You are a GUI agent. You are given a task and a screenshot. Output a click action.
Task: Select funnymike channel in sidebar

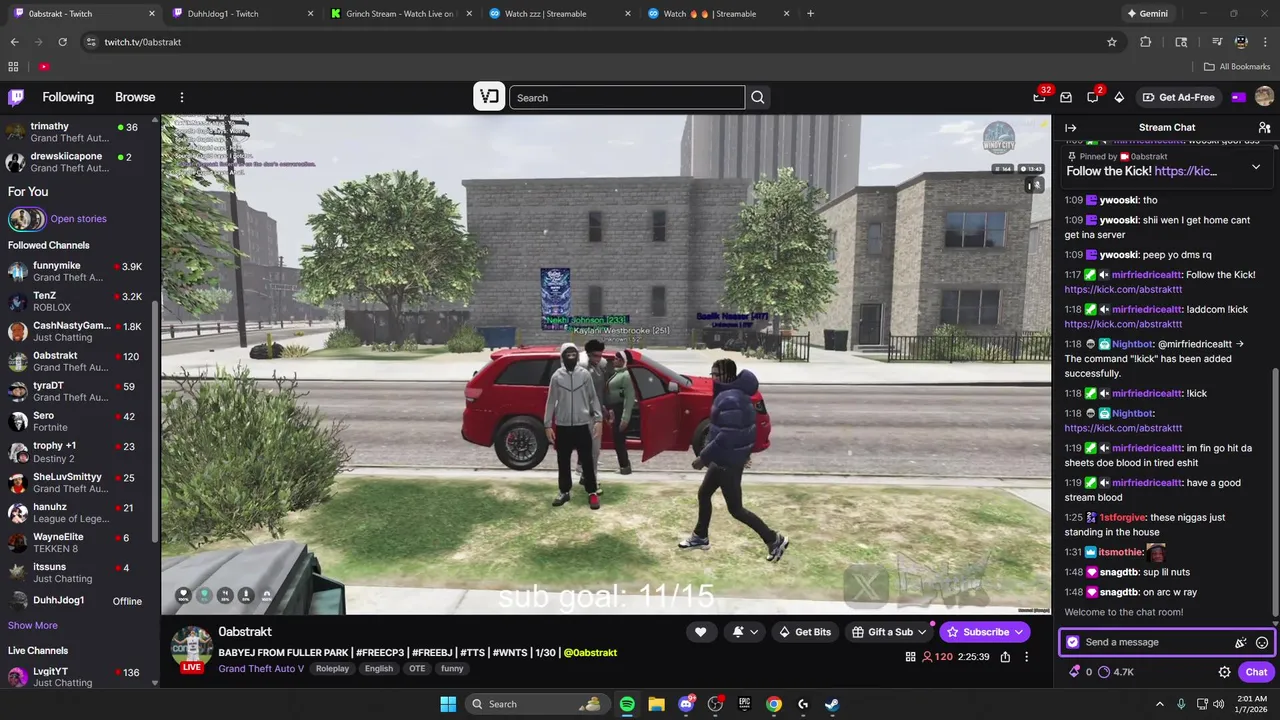coord(80,272)
